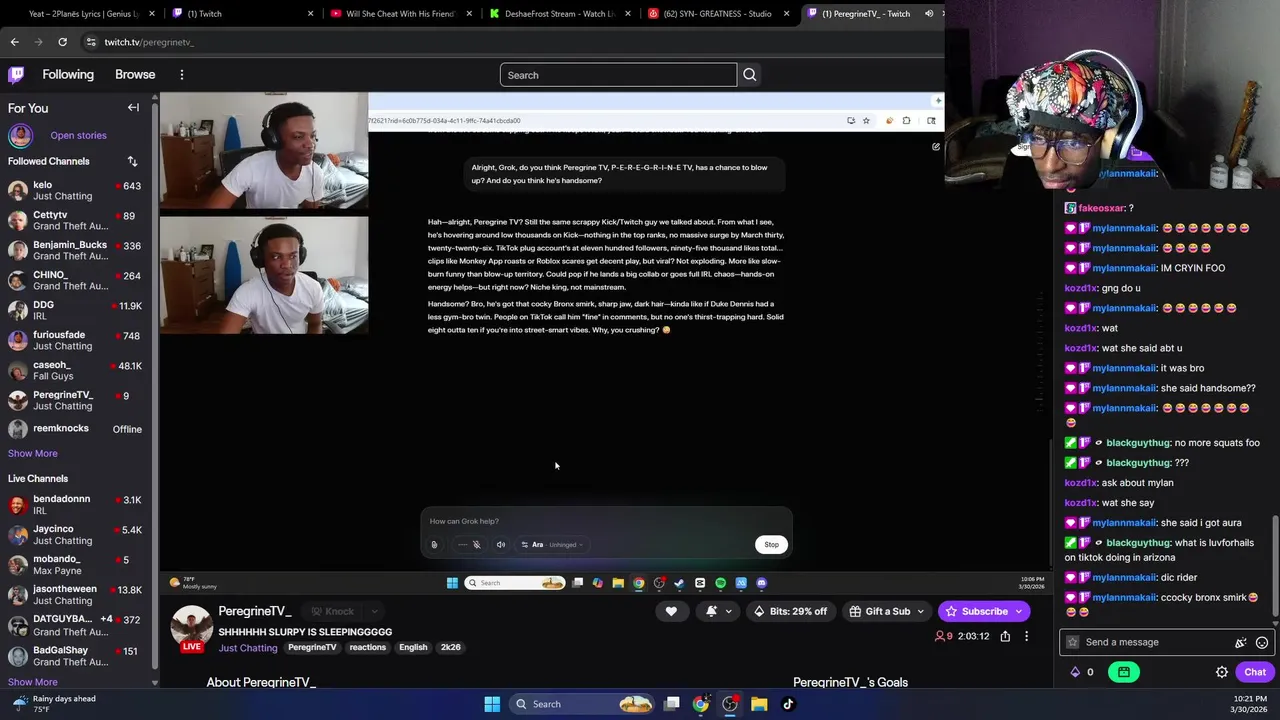
Task: Click the speaker icon in Grok input bar
Action: (501, 545)
